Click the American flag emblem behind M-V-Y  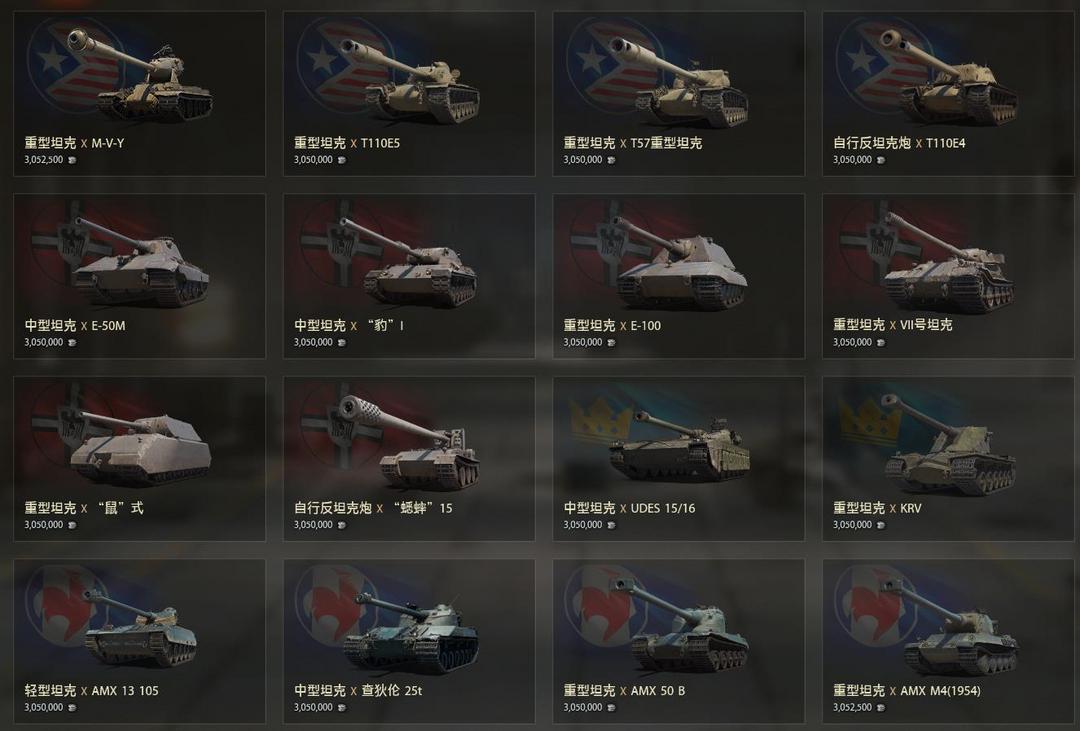click(72, 63)
